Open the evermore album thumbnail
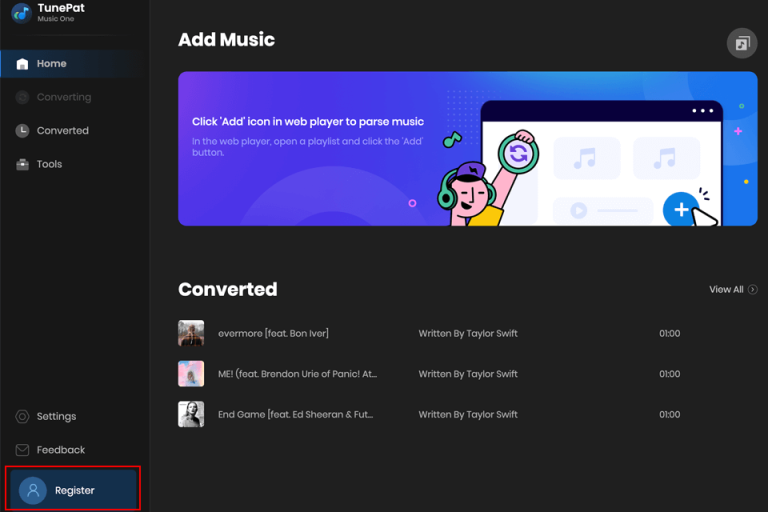 pyautogui.click(x=191, y=333)
